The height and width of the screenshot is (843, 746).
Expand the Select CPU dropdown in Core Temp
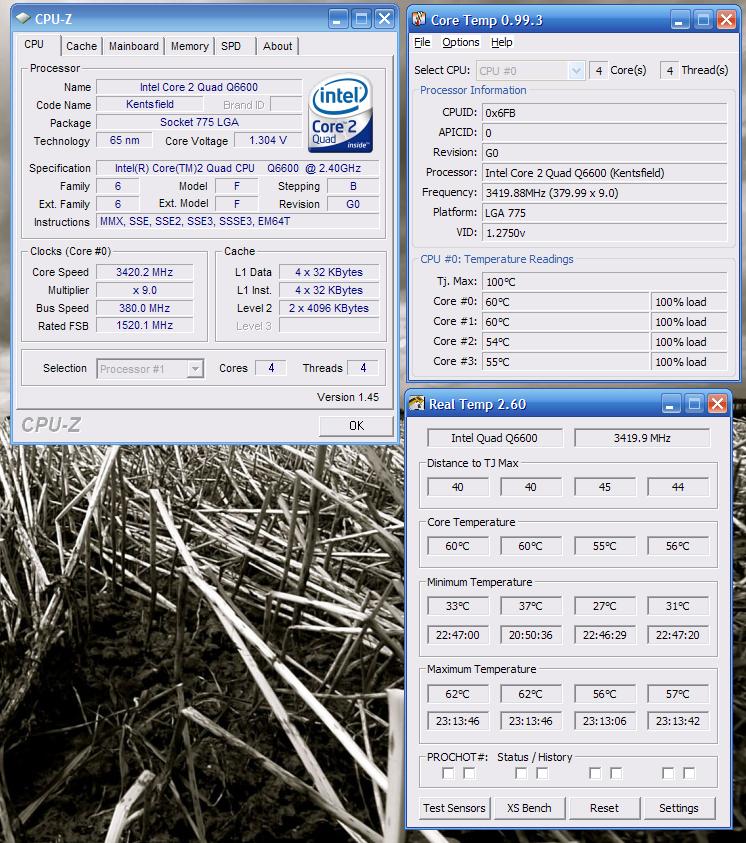[x=576, y=70]
